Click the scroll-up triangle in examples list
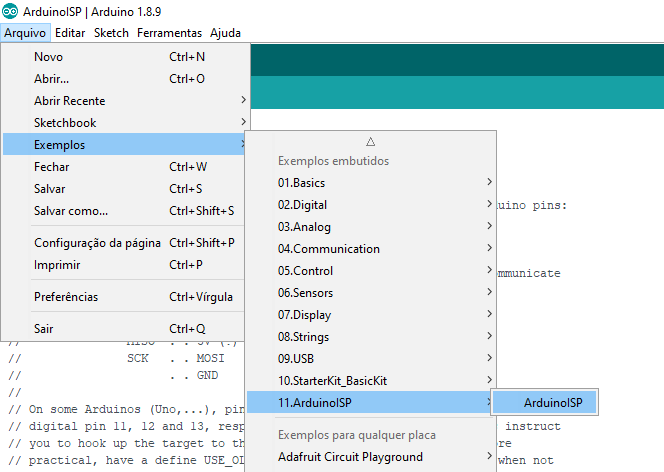 [x=371, y=142]
